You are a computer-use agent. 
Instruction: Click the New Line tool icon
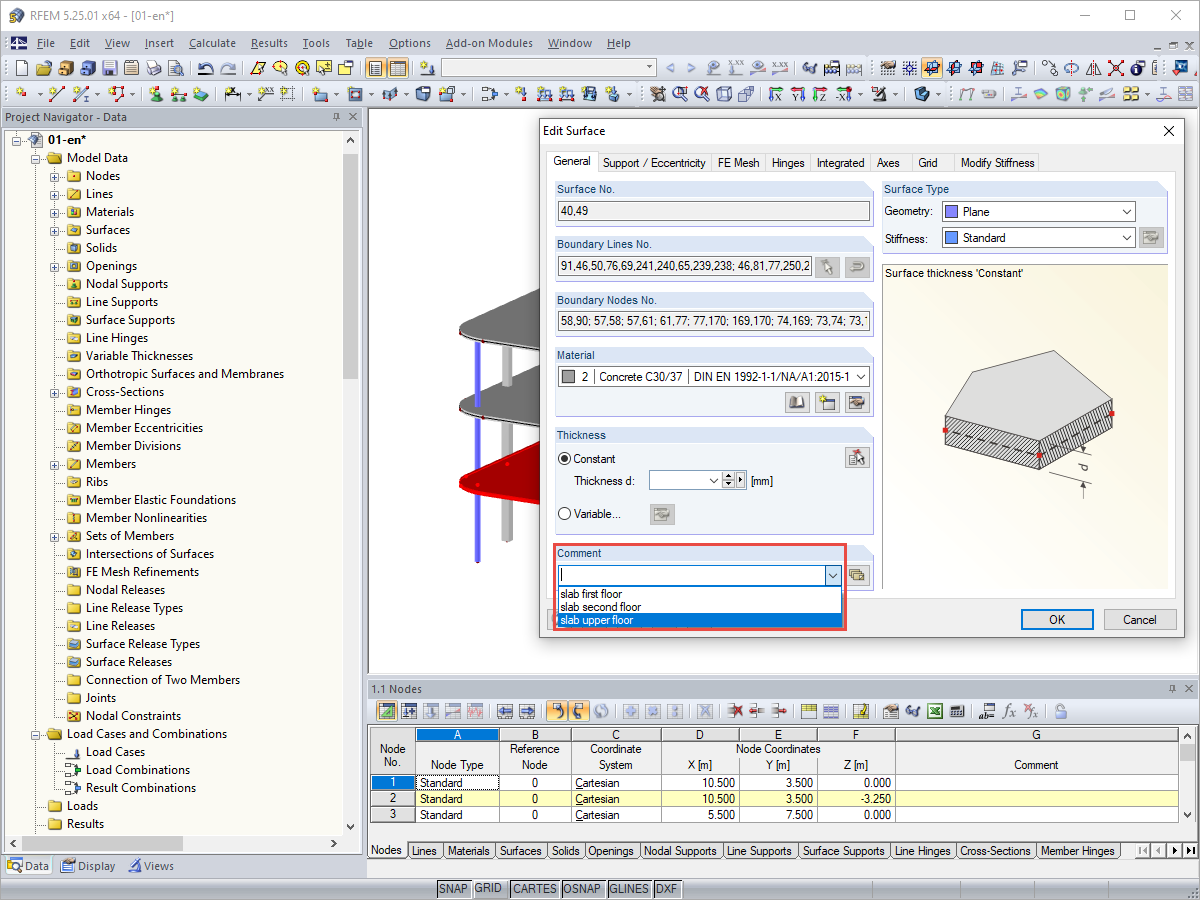tap(56, 94)
